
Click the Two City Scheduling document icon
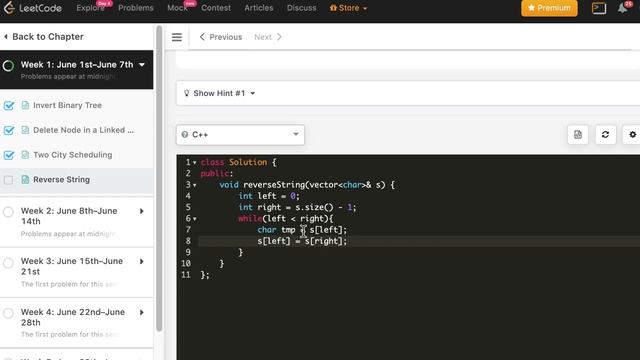pos(25,155)
